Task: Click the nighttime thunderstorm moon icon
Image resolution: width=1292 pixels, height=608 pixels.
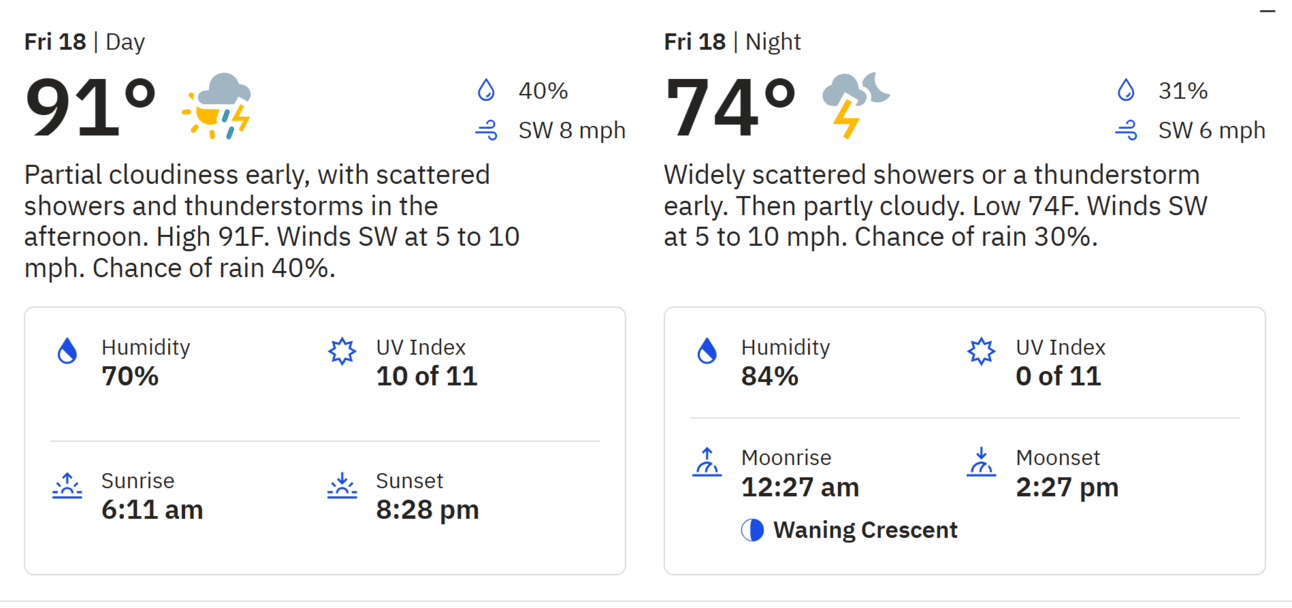Action: 855,106
